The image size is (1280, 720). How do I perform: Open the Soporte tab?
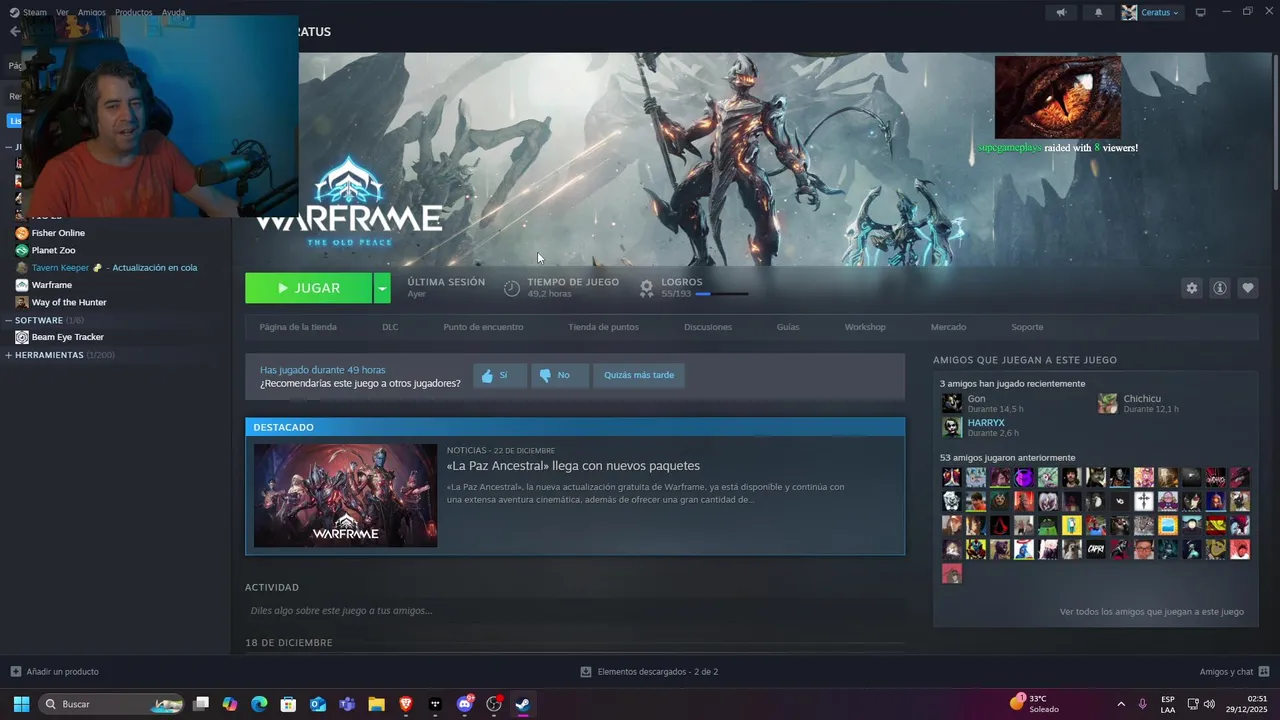click(1027, 327)
